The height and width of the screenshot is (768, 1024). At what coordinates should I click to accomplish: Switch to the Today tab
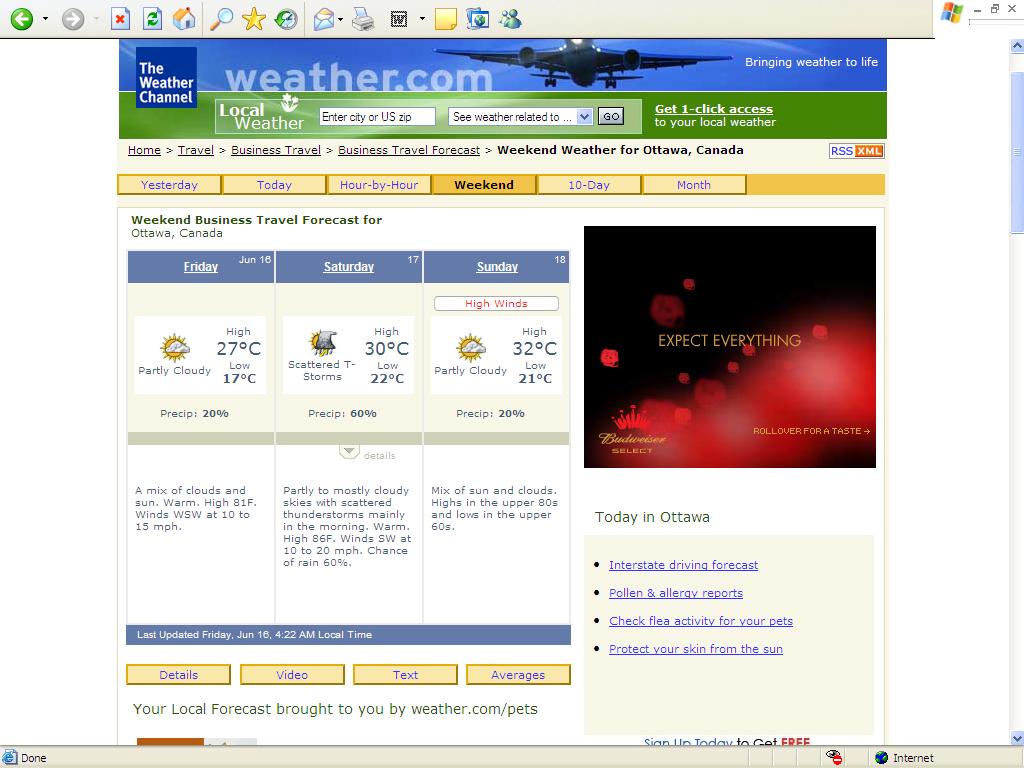tap(274, 185)
